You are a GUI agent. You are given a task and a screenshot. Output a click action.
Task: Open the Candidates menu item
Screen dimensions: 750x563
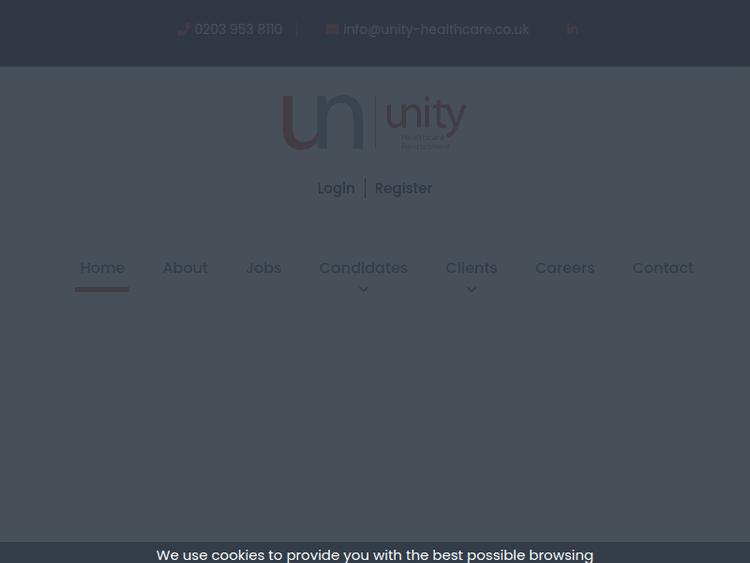pyautogui.click(x=364, y=268)
